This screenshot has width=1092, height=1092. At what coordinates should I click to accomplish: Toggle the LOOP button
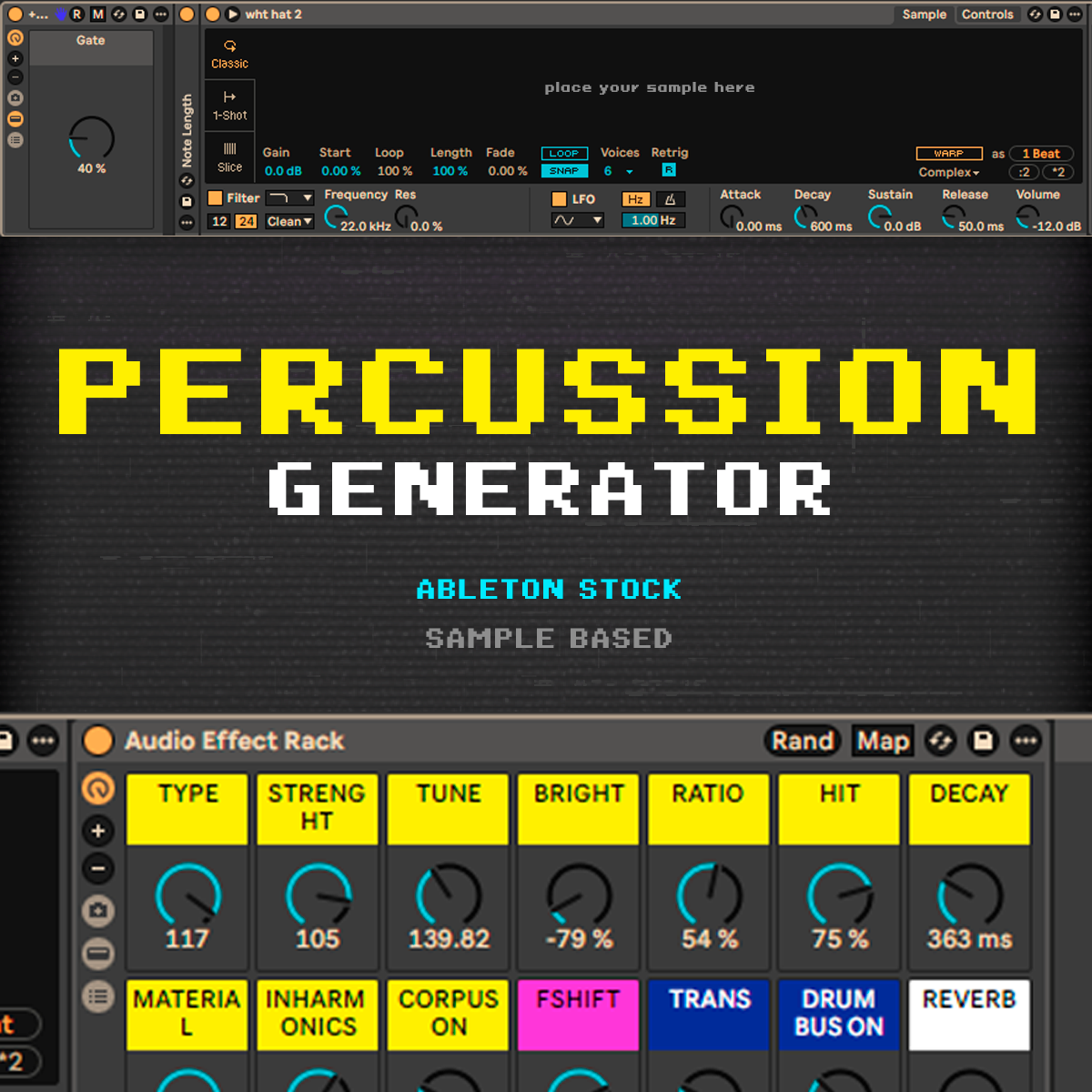click(x=564, y=154)
